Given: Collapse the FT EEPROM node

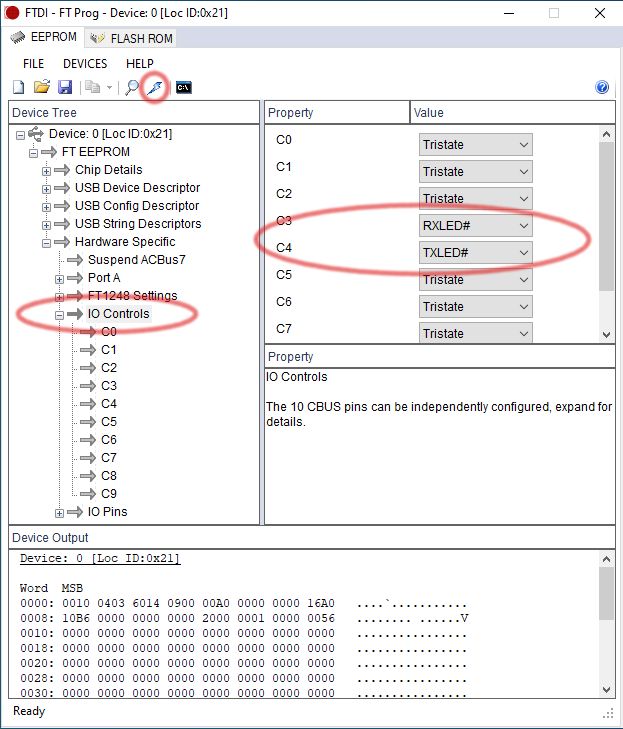Looking at the screenshot, I should pos(33,153).
